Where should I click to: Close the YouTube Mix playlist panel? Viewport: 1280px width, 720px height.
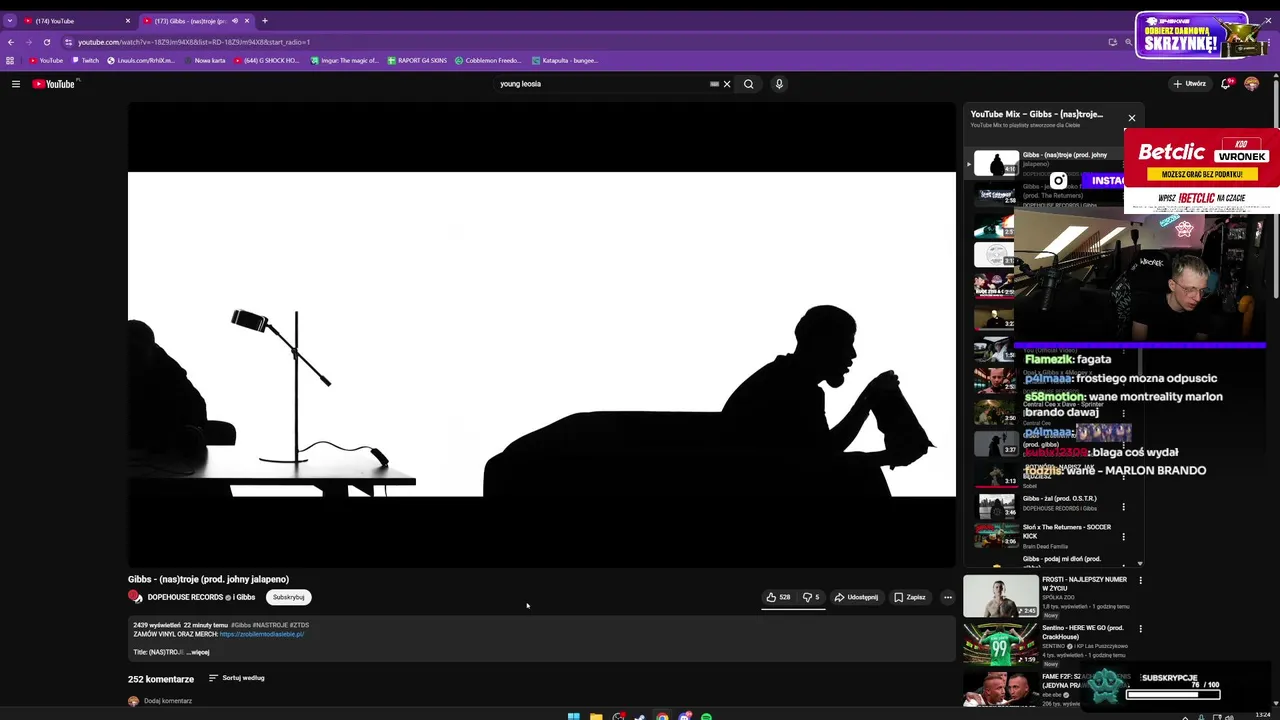[1132, 118]
